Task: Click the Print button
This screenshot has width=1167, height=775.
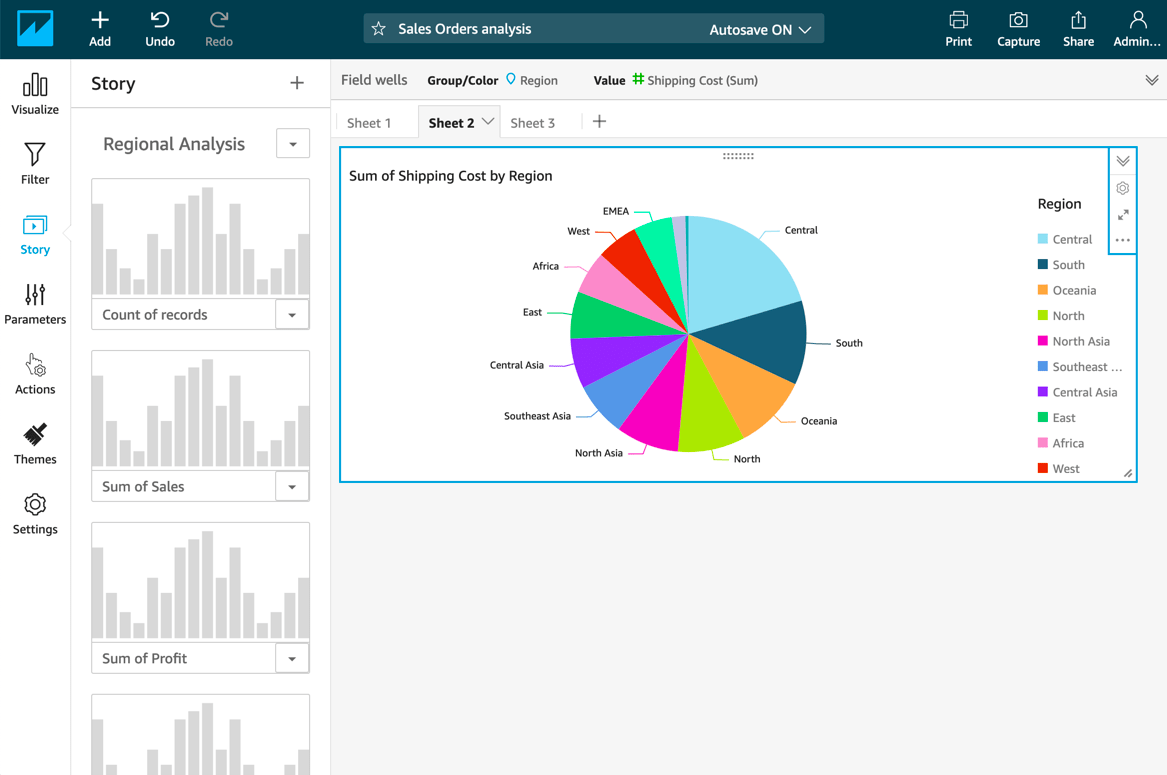Action: (x=958, y=28)
